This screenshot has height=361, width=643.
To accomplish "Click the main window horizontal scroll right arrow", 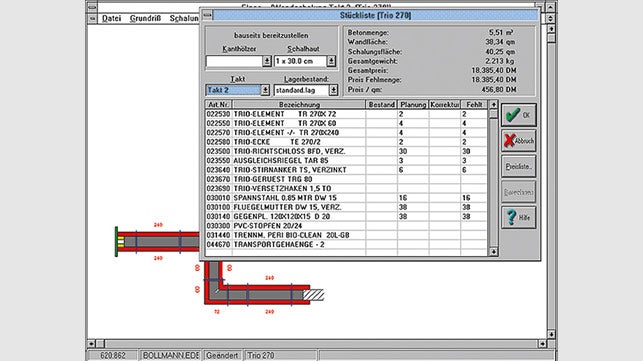I will click(542, 344).
